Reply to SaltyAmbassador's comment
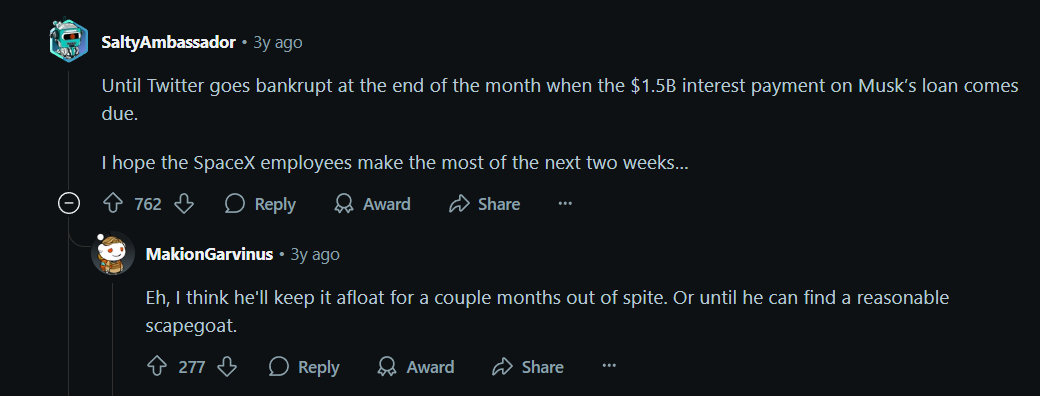 tap(260, 204)
